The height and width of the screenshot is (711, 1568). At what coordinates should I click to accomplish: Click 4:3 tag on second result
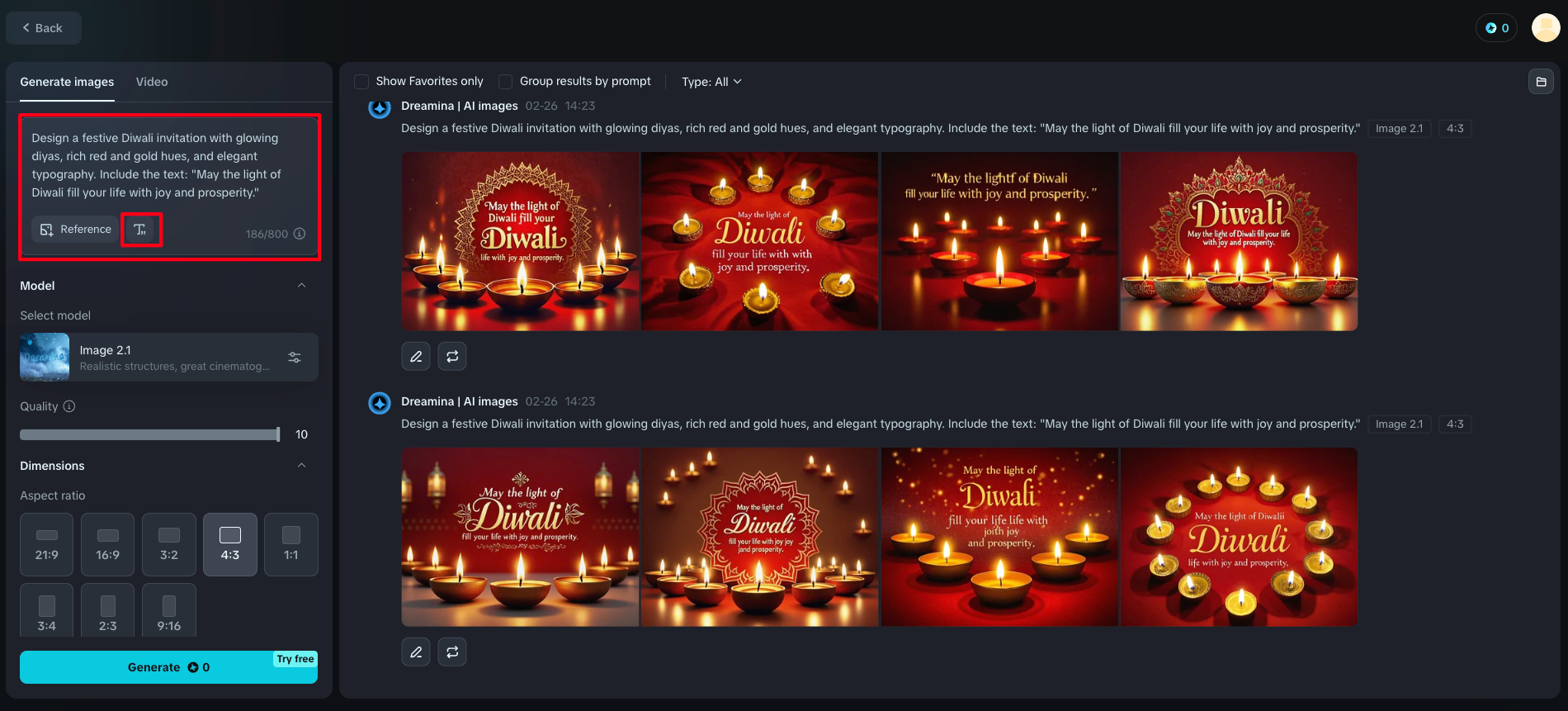coord(1455,424)
